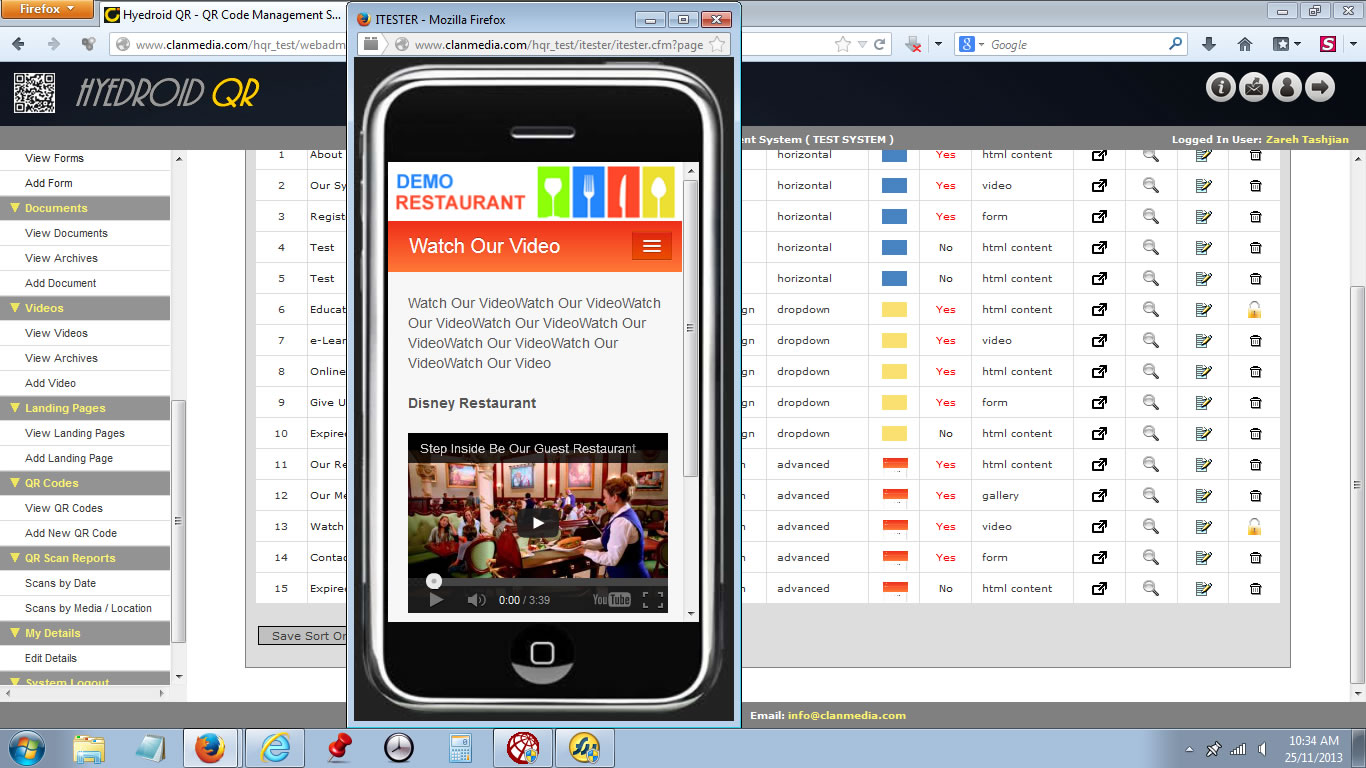Open the user profile icon in header
The height and width of the screenshot is (768, 1366).
[x=1287, y=88]
